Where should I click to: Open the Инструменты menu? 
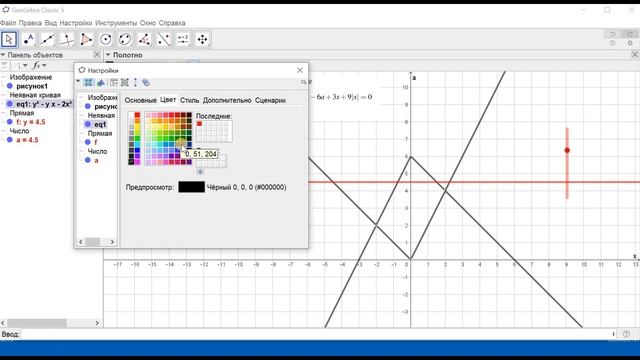[116, 23]
